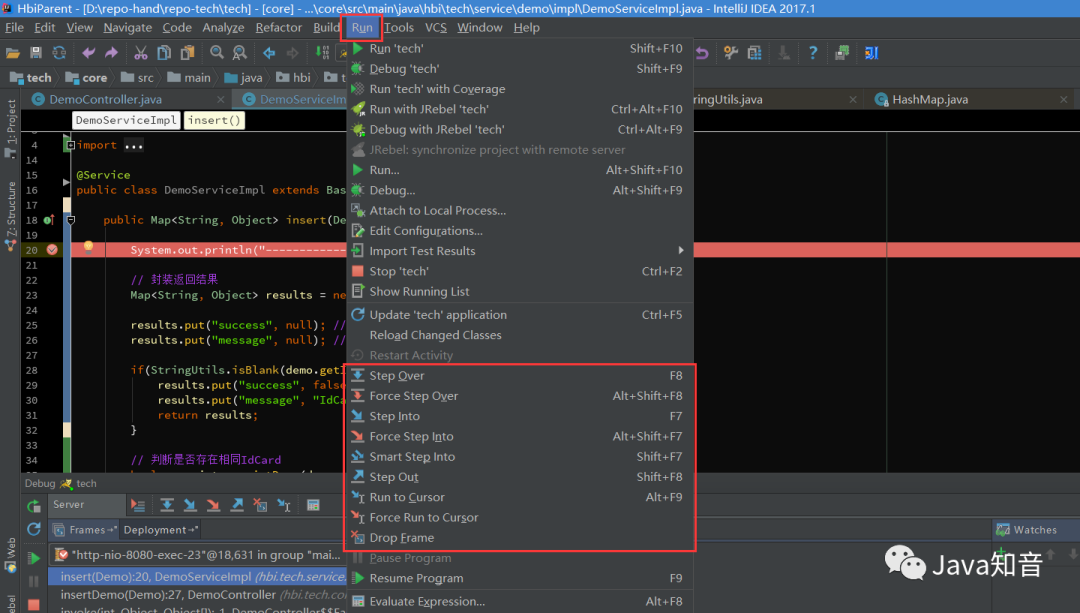
Task: Switch to DemoController.java editor tab
Action: [105, 99]
